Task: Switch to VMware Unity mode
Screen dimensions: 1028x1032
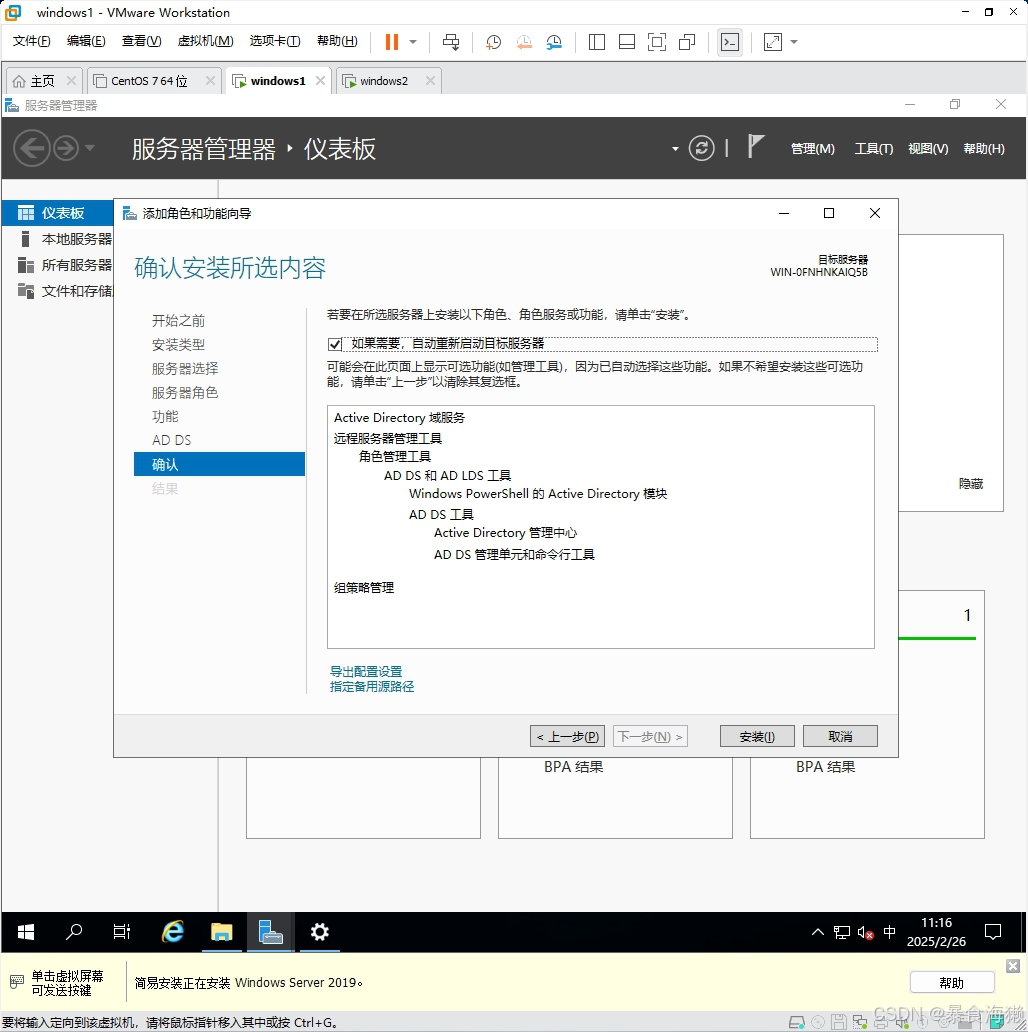Action: click(687, 42)
